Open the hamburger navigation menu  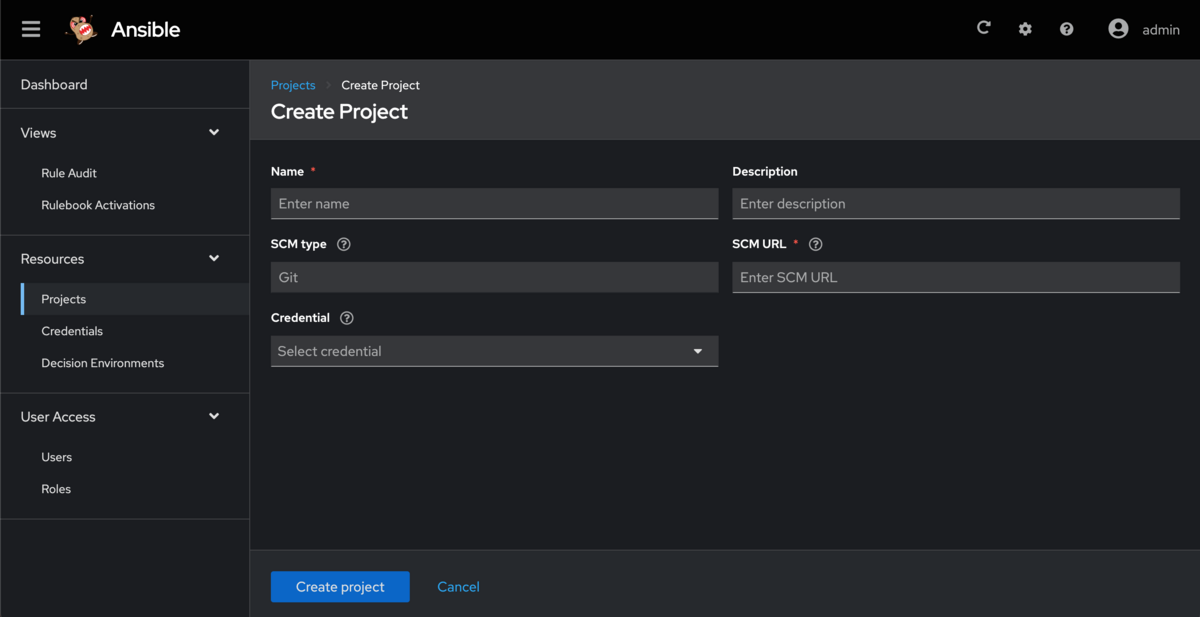pyautogui.click(x=31, y=29)
